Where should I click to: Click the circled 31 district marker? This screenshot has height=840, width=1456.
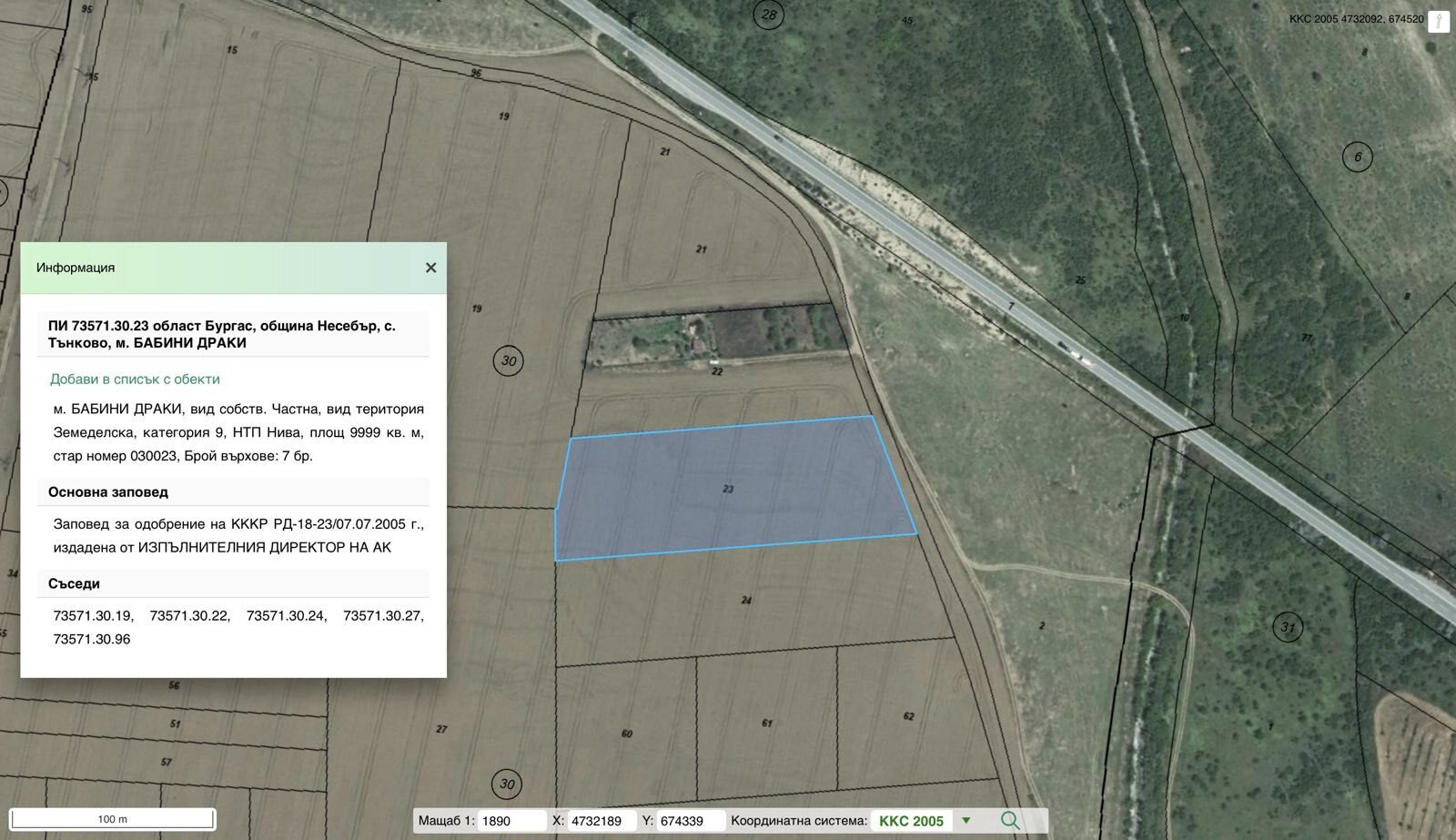pos(1287,627)
